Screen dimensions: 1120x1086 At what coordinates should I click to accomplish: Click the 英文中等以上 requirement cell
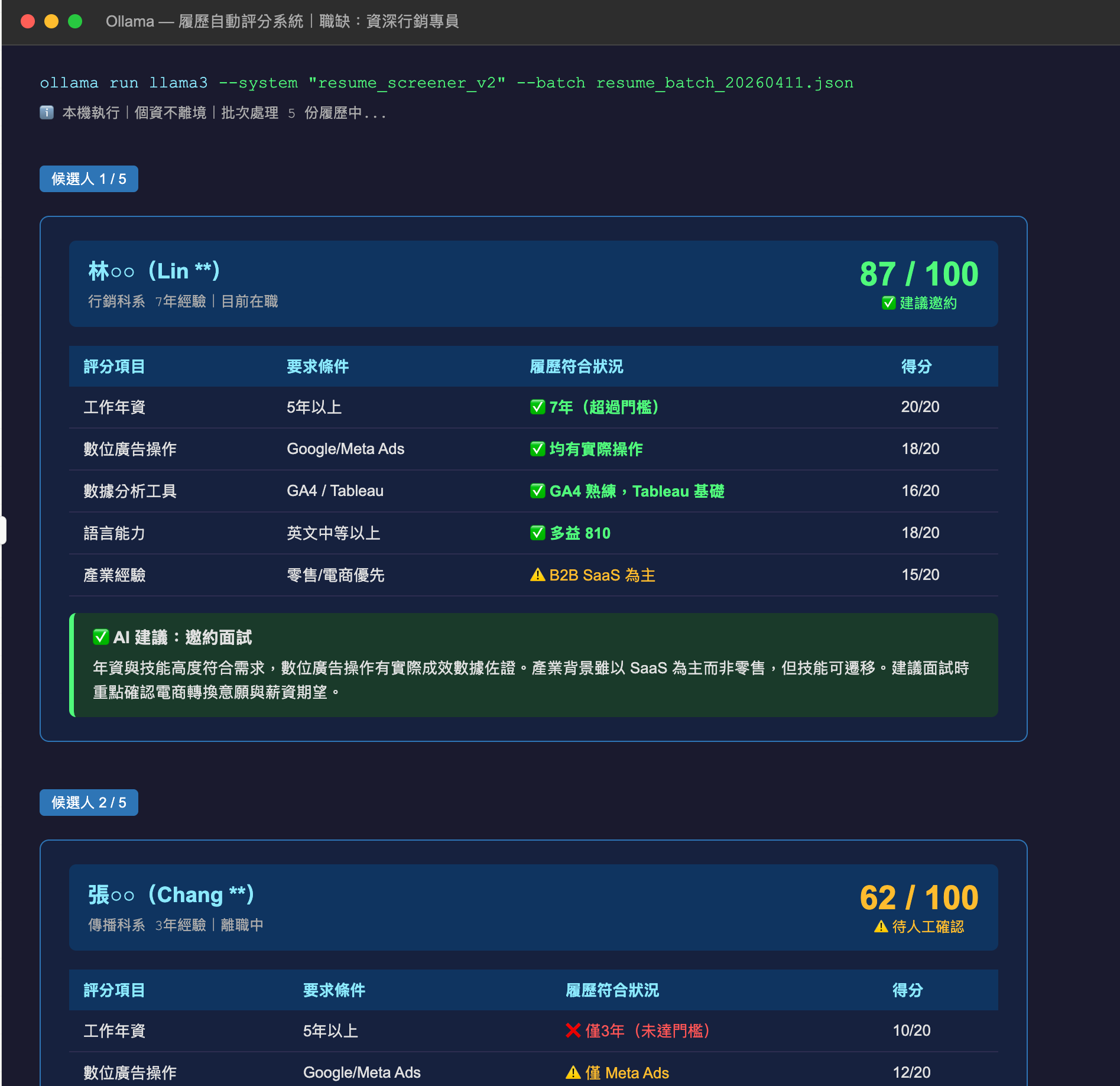tap(333, 533)
